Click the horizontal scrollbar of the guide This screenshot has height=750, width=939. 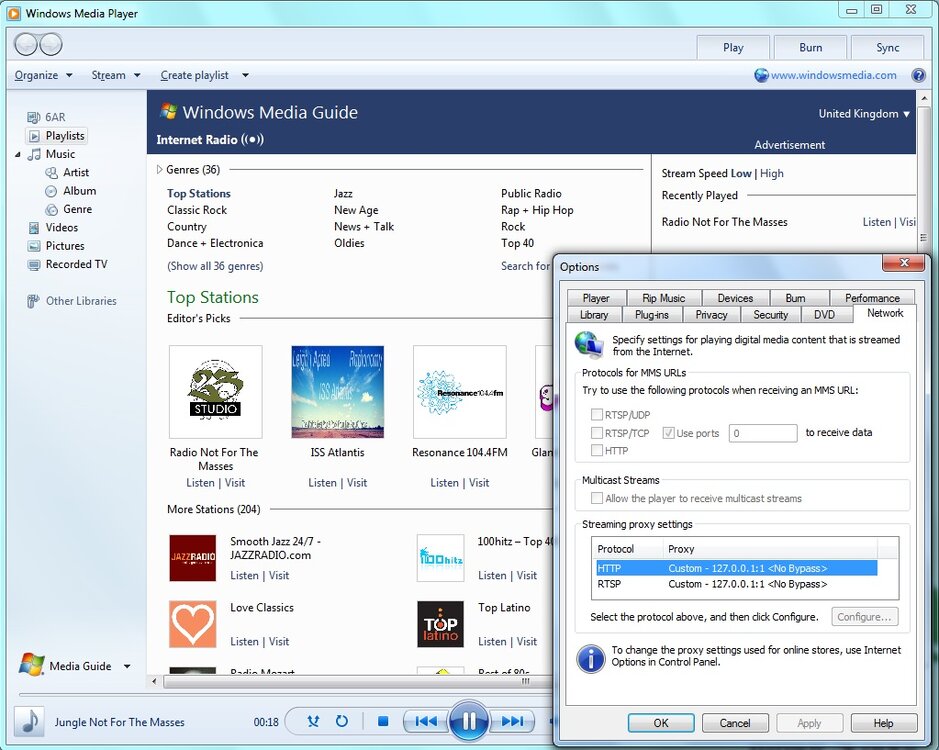pyautogui.click(x=356, y=681)
